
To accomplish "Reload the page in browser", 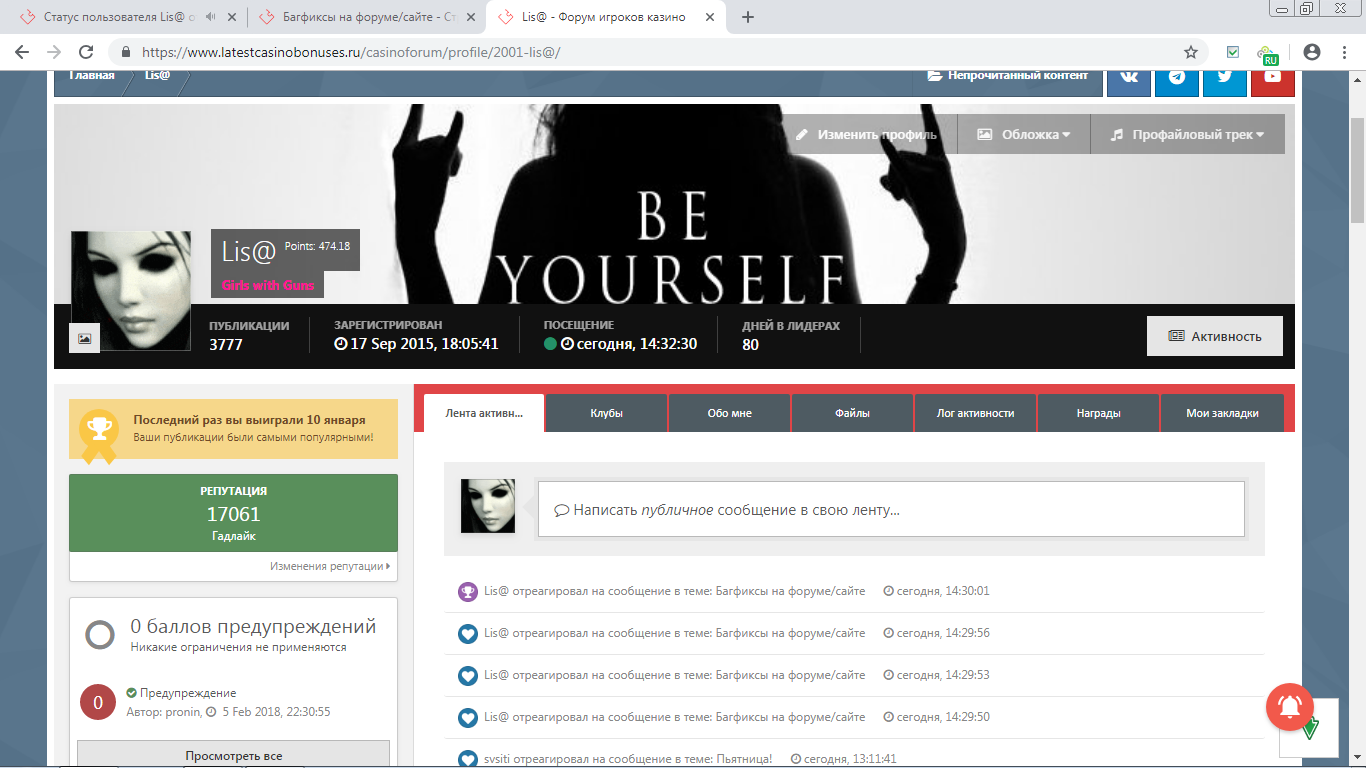I will [x=86, y=52].
